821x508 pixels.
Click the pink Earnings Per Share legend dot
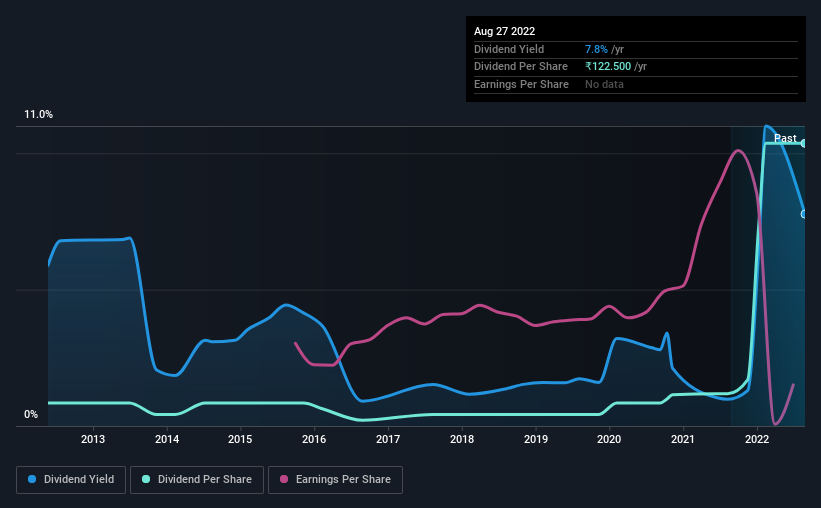[x=284, y=480]
